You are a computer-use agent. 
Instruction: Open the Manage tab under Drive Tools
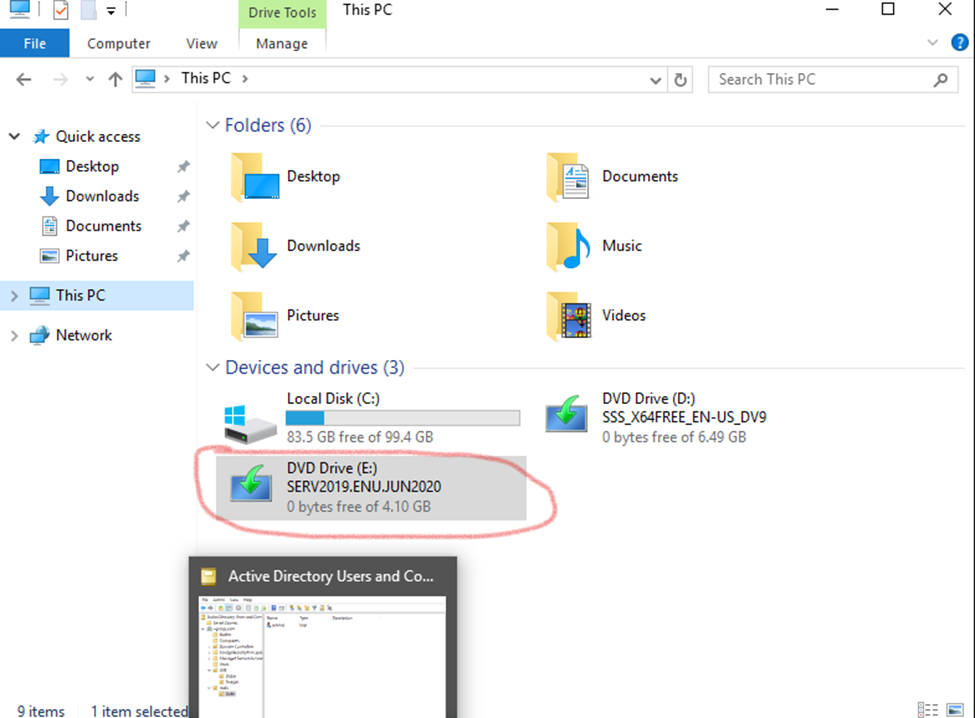pyautogui.click(x=282, y=43)
